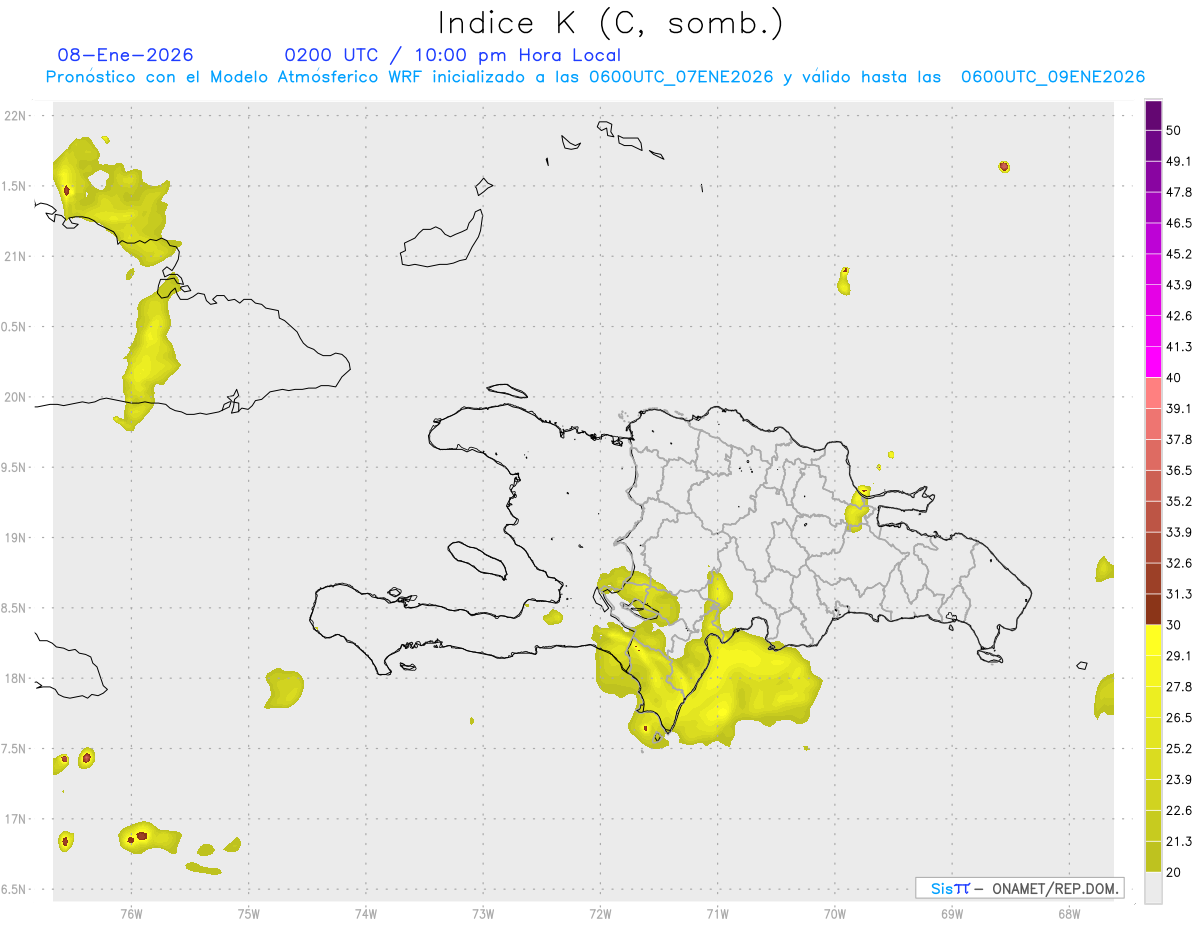This screenshot has width=1200, height=927.
Task: Click the colorbar value 50
Action: point(1174,131)
